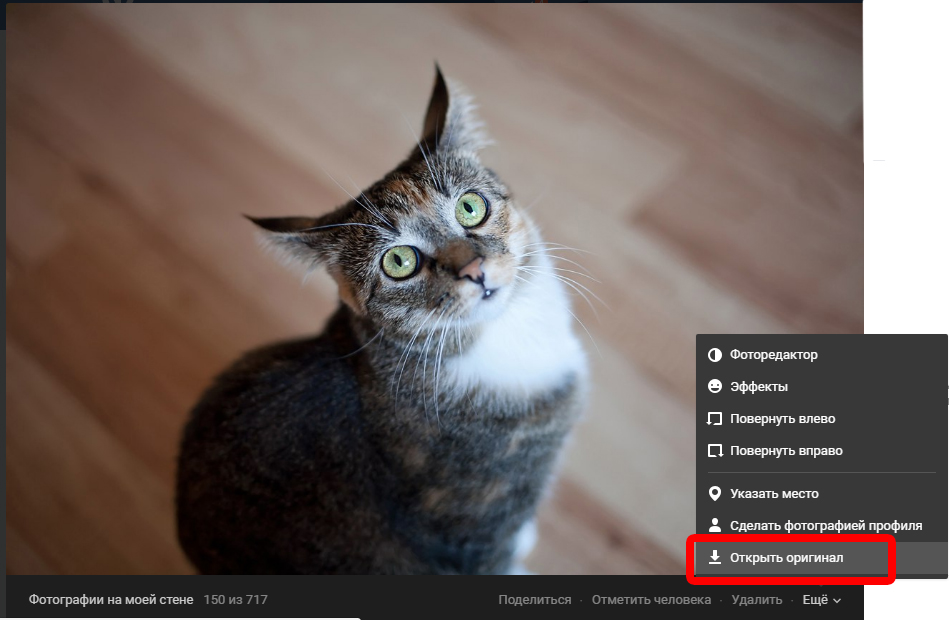Select Указать место menu entry
This screenshot has width=949, height=620.
tap(821, 494)
